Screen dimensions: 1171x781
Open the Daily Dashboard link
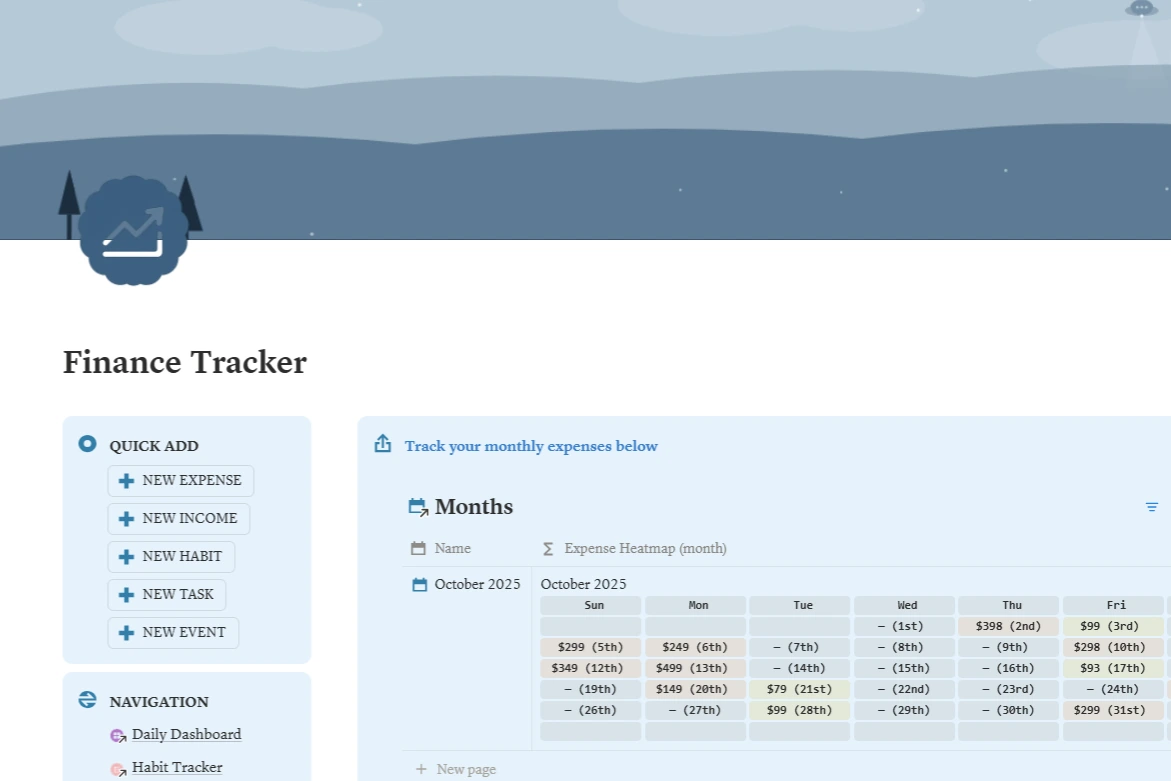click(186, 734)
